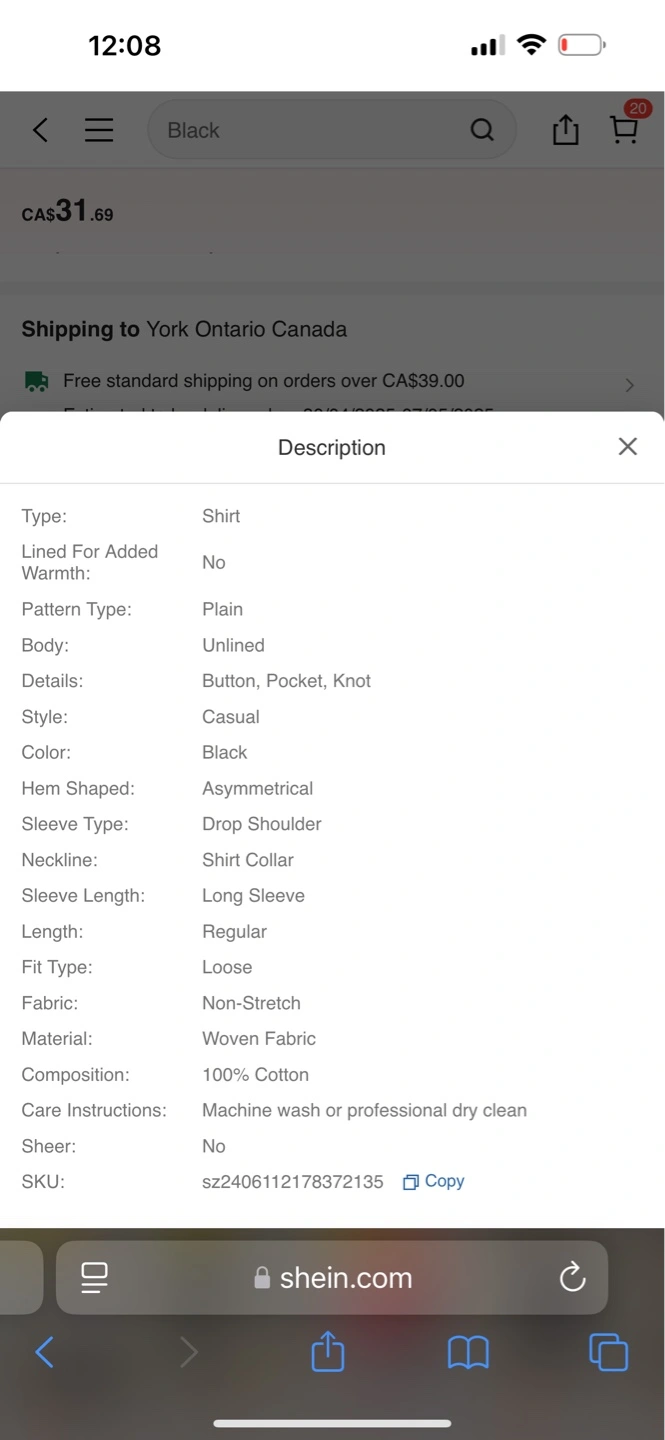This screenshot has height=1440, width=665.
Task: Expand shipping details with the right chevron
Action: [629, 385]
